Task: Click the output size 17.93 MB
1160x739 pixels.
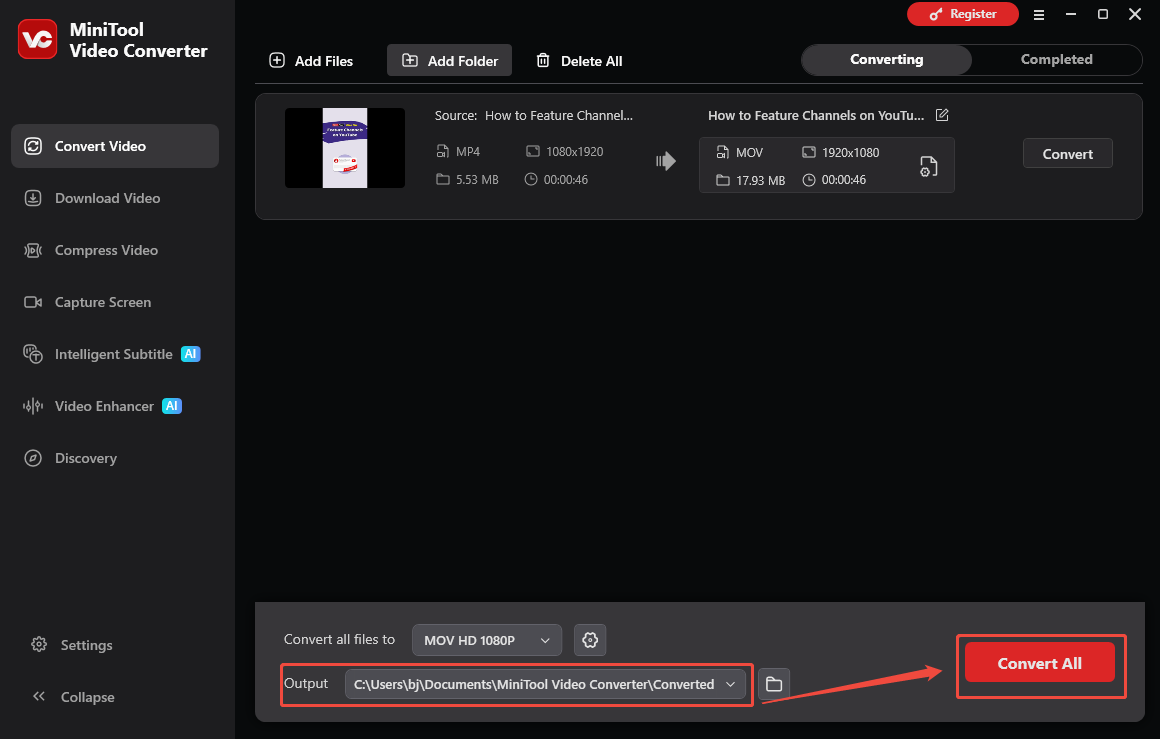Action: coord(760,180)
